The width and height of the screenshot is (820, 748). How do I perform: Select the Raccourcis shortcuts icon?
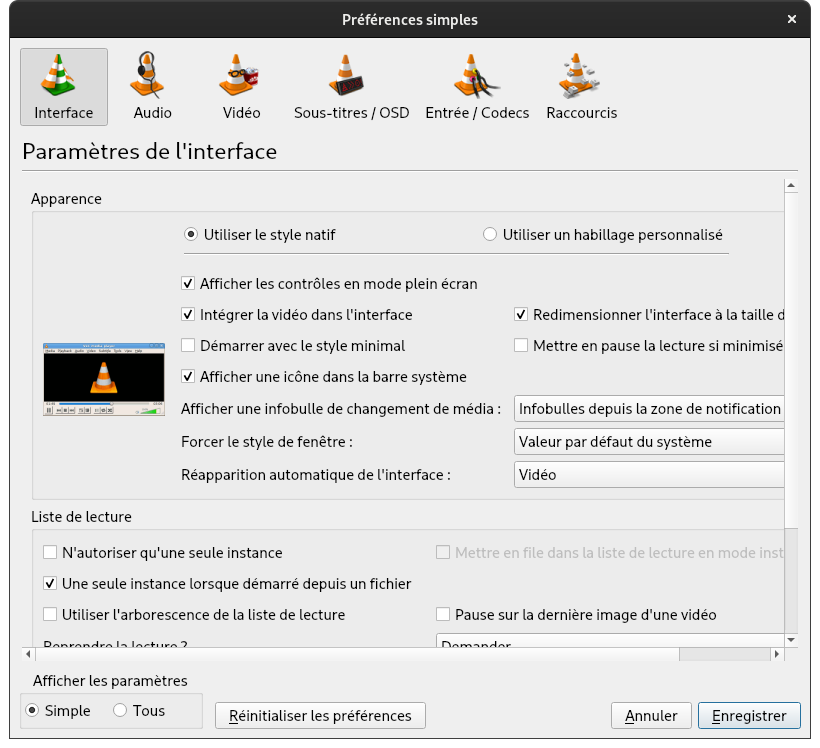(x=581, y=86)
